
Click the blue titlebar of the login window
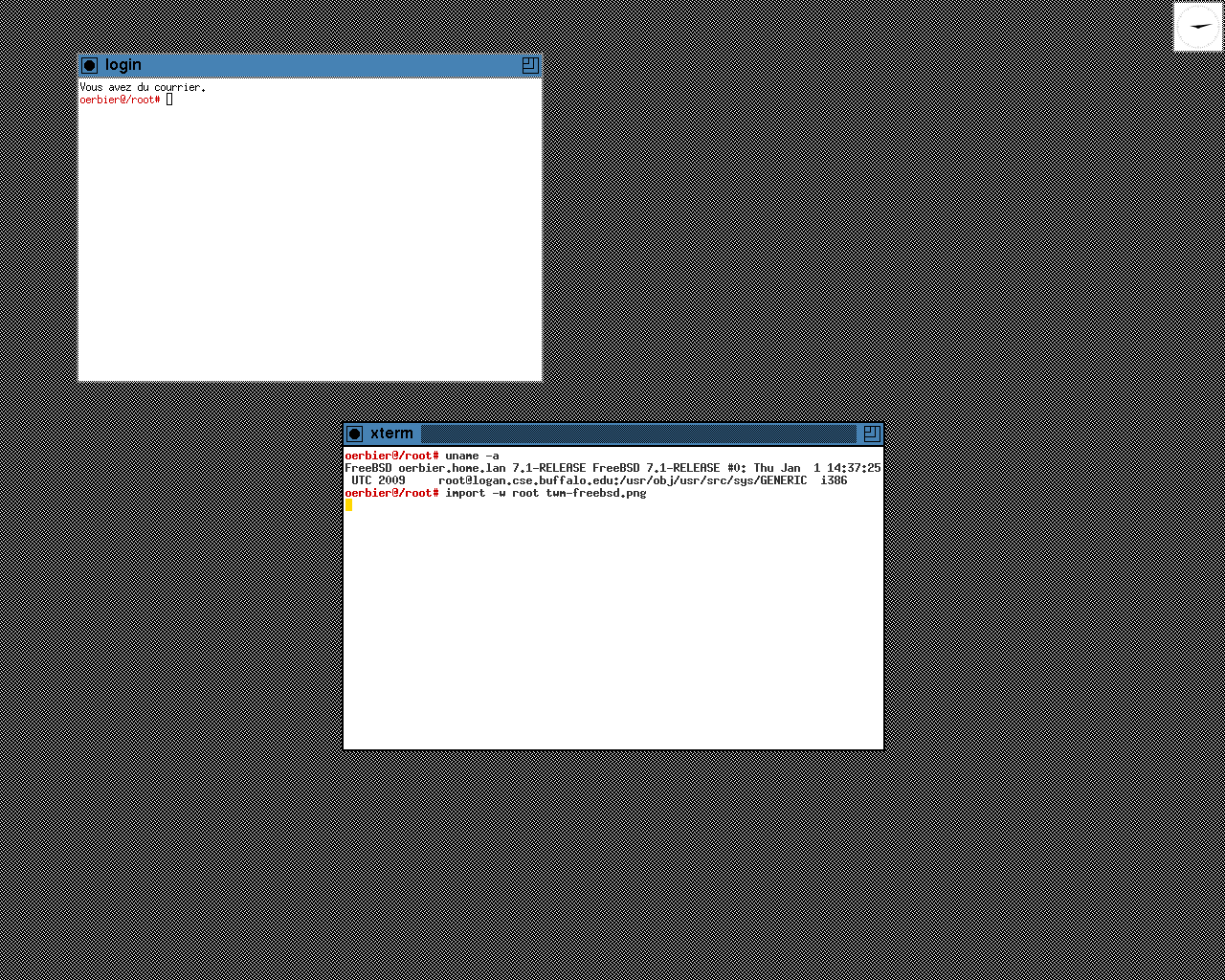click(x=325, y=65)
